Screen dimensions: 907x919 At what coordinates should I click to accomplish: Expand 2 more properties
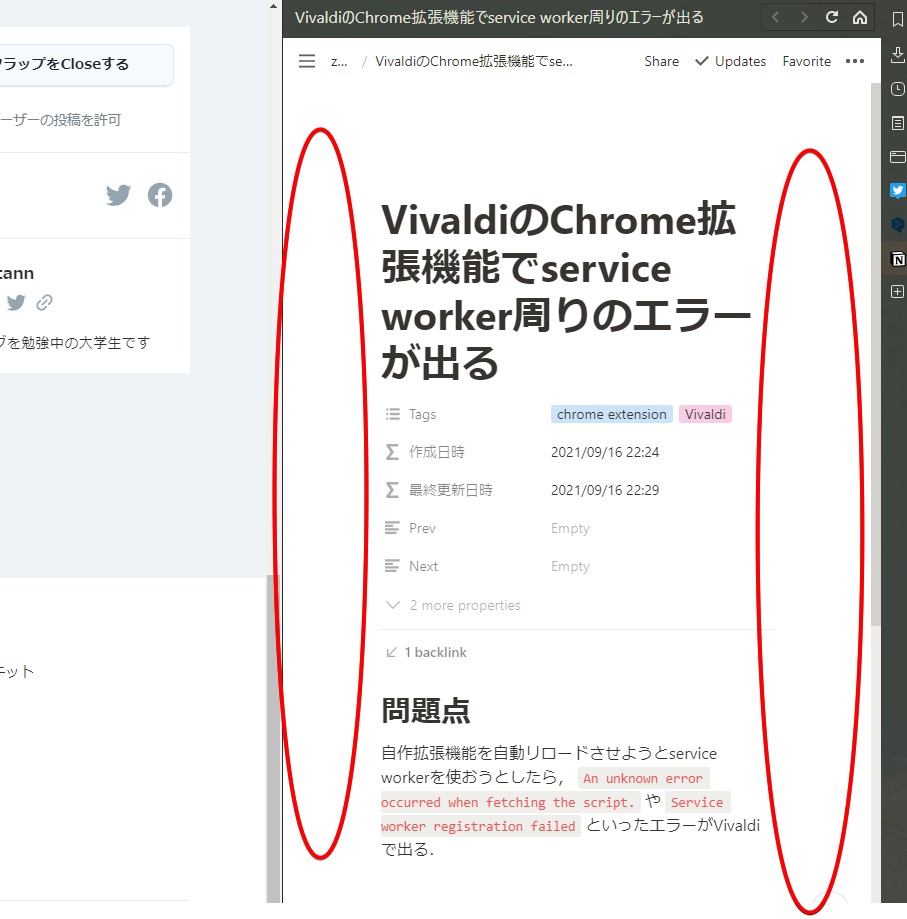tap(453, 605)
